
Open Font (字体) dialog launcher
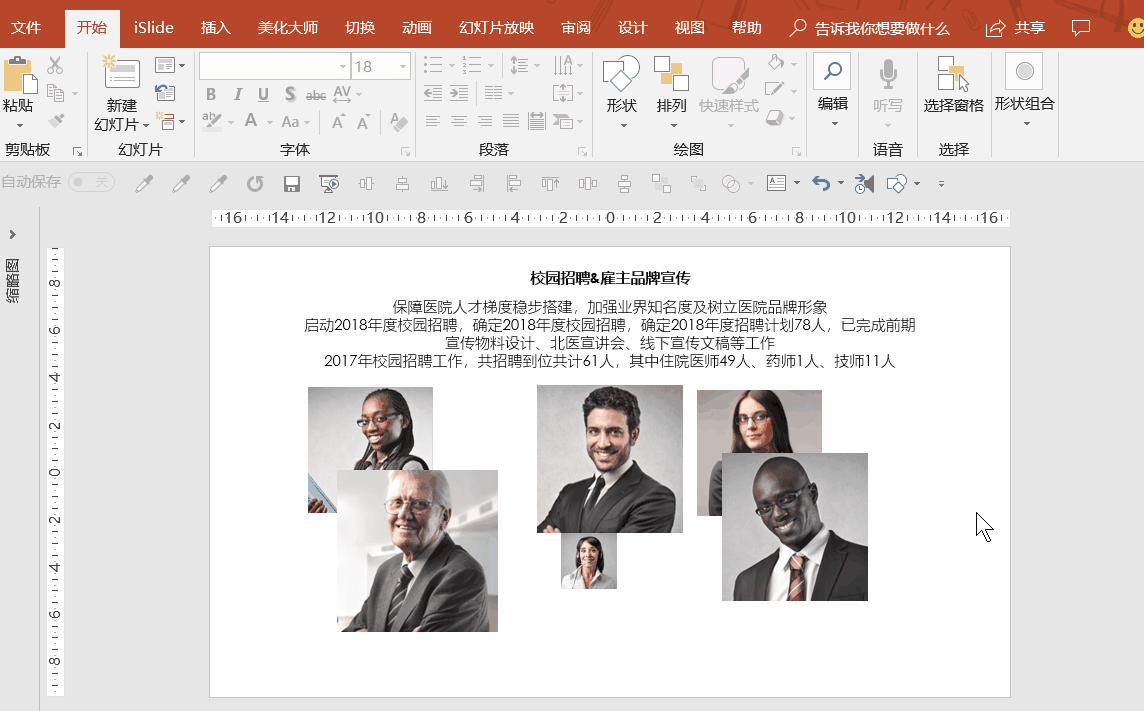pyautogui.click(x=406, y=152)
